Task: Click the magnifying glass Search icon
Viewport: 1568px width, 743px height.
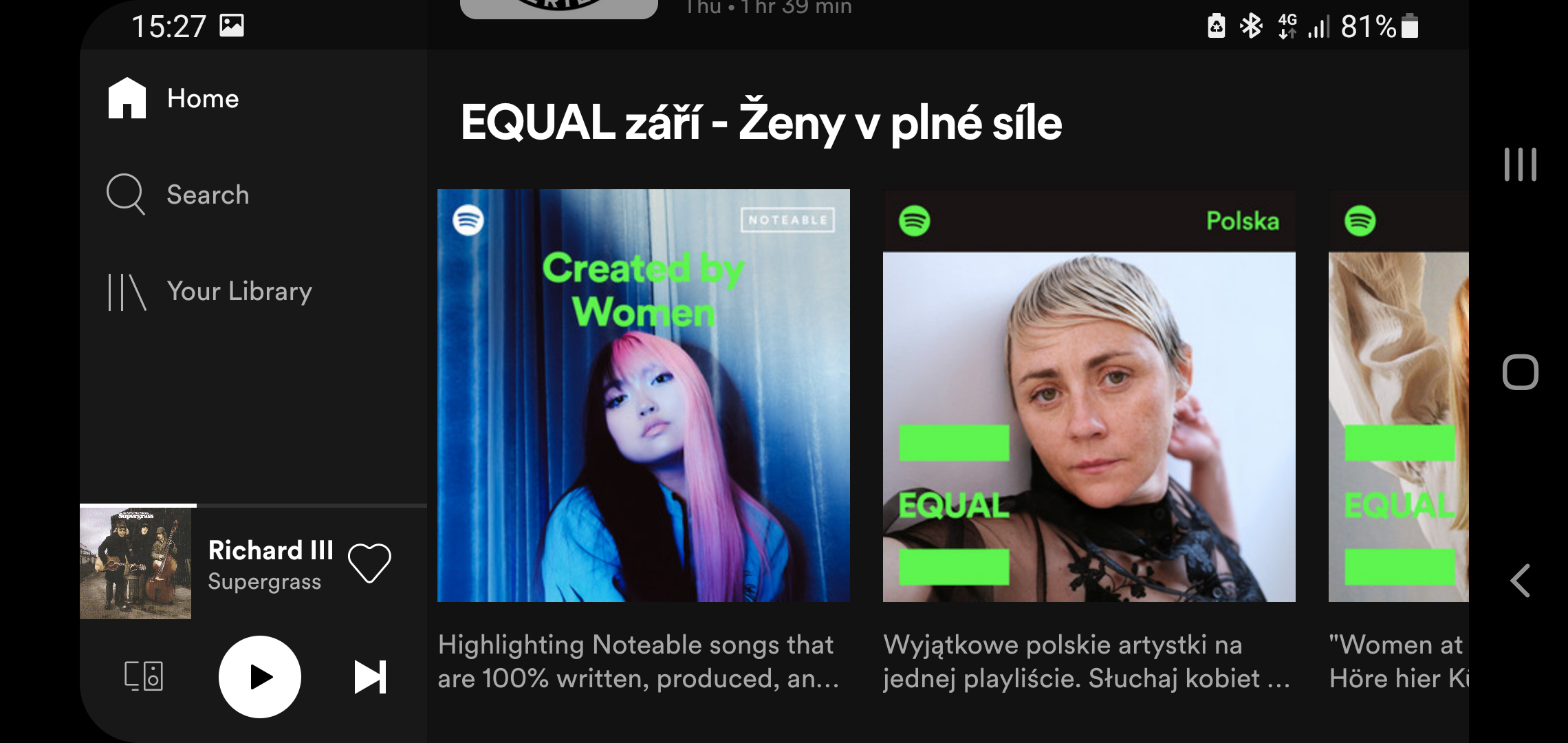Action: pos(126,195)
